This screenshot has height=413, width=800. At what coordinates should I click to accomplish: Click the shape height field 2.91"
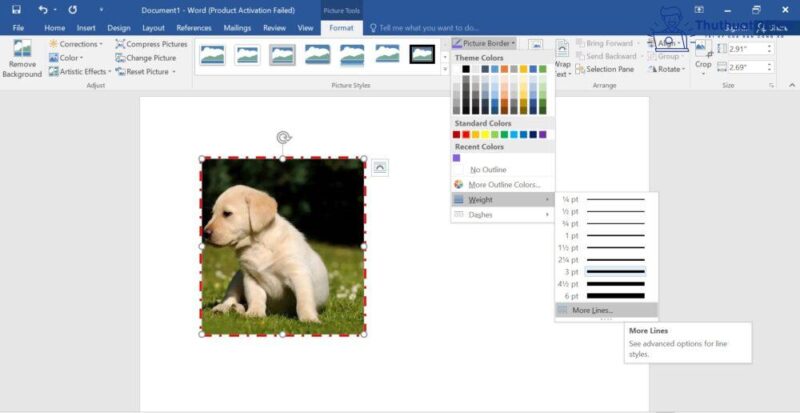point(748,49)
